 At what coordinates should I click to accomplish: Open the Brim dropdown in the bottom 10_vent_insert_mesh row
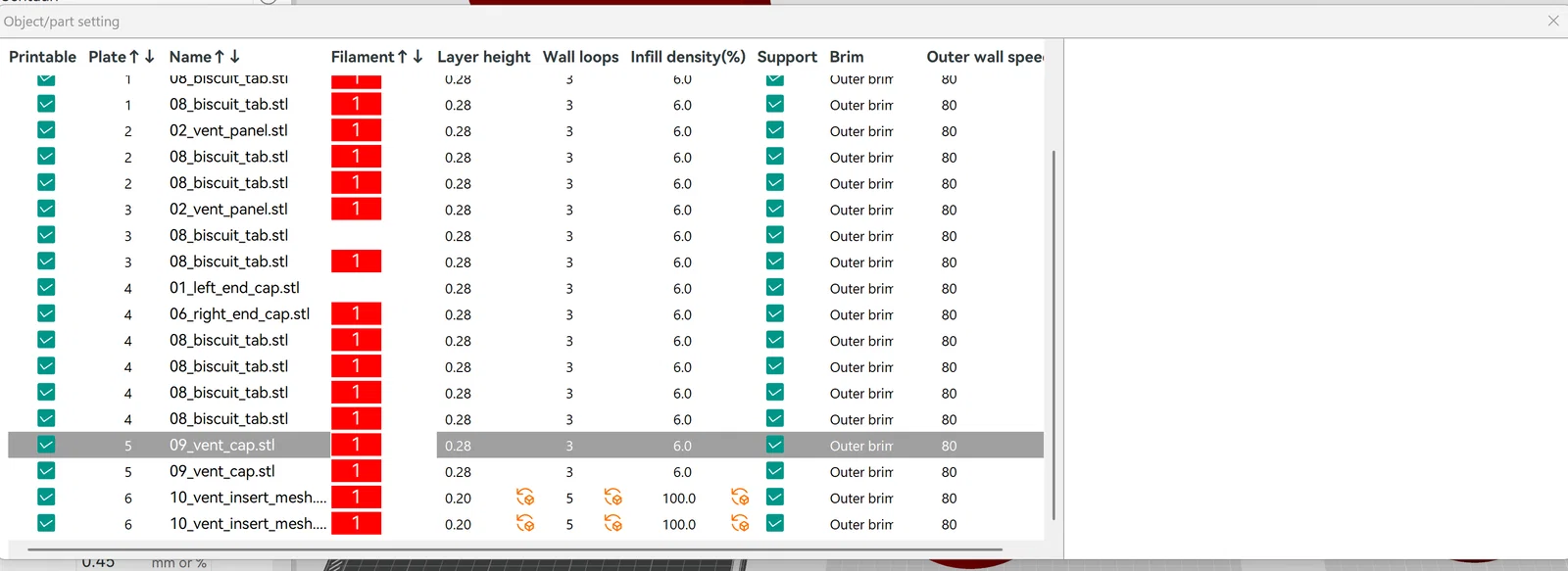point(861,524)
